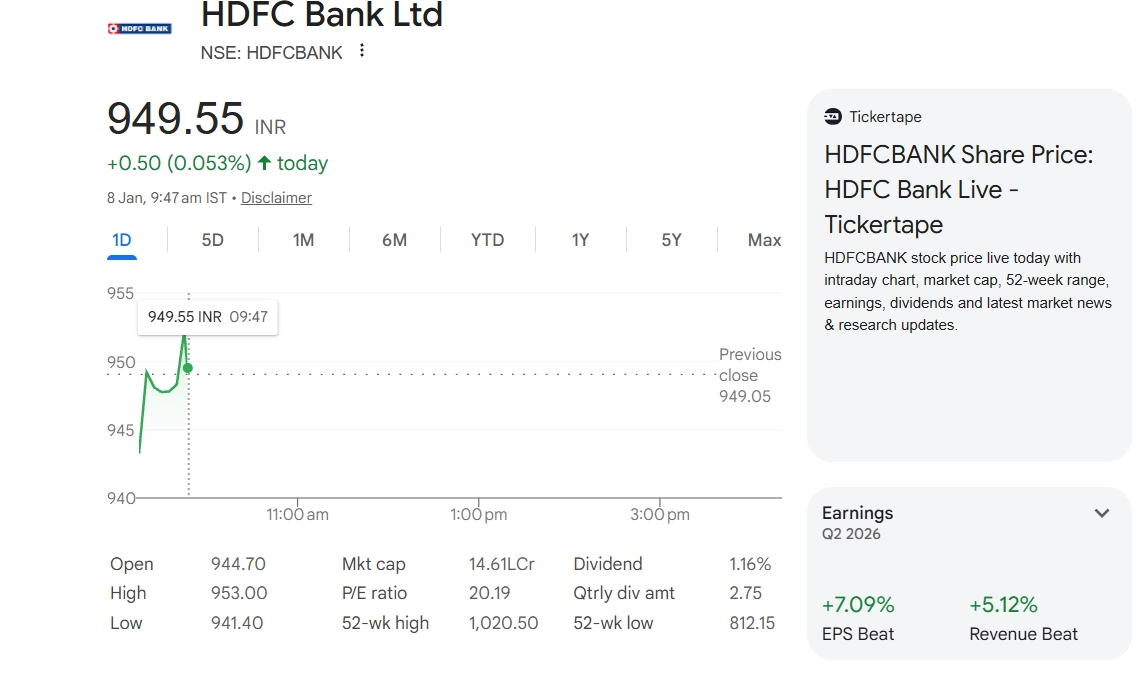Viewport: 1138px width, 677px height.
Task: Open the three-dot menu beside NSE: HDFCBANK
Action: click(x=362, y=51)
